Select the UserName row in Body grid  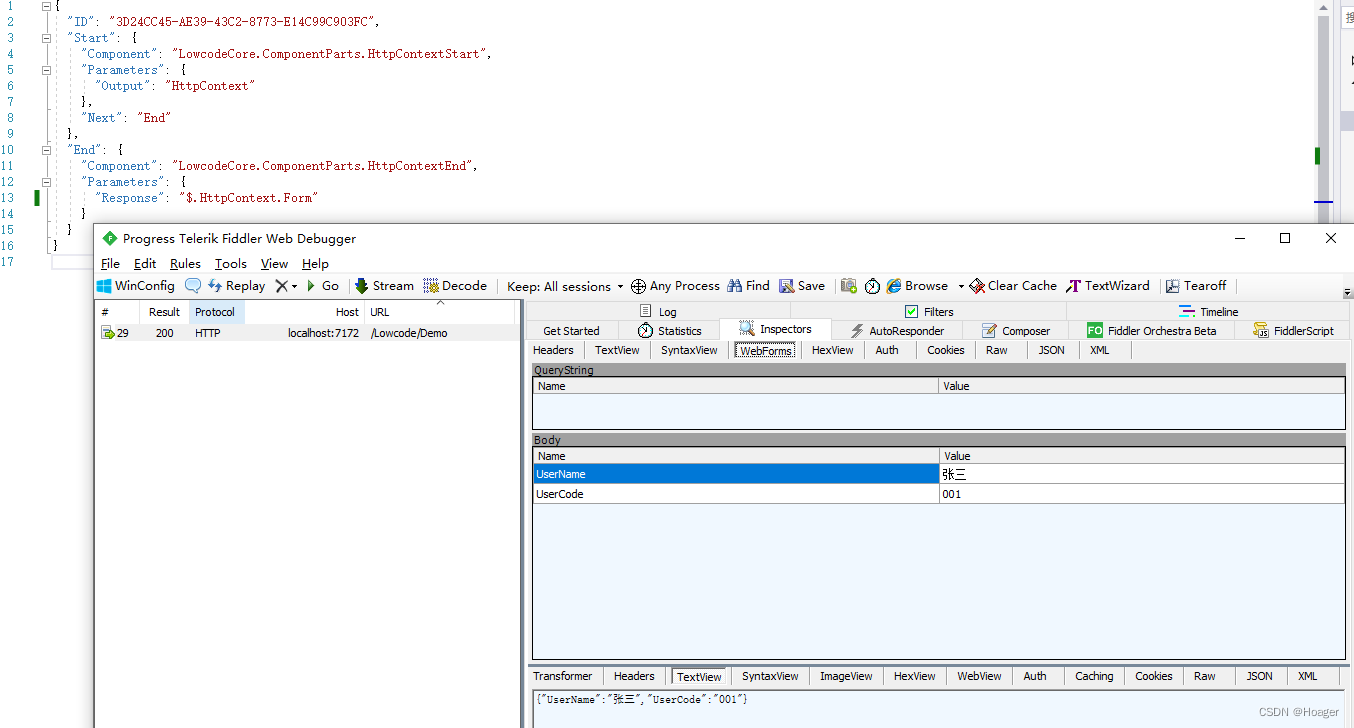(x=938, y=474)
